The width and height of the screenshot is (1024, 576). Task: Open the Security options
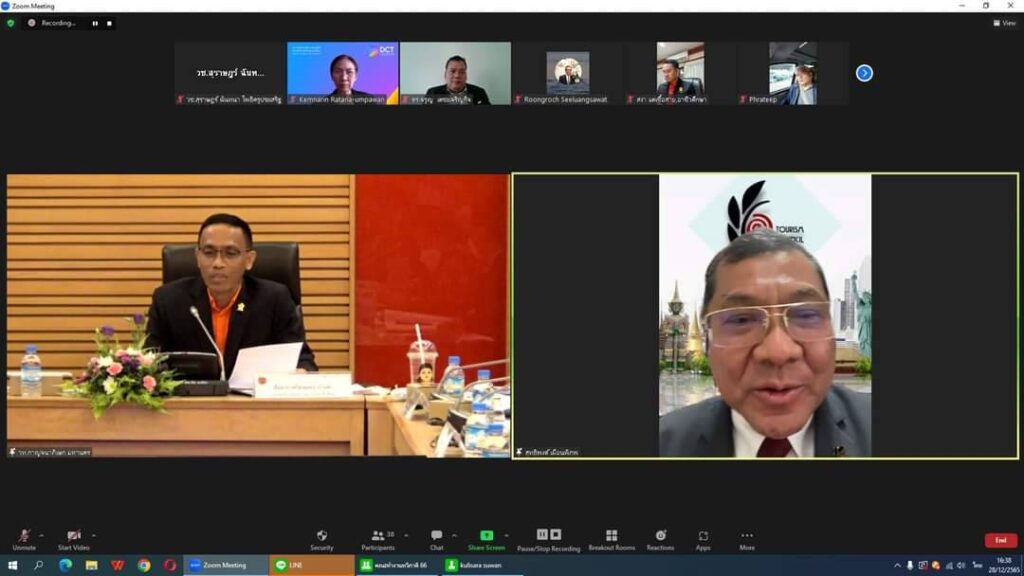coord(321,537)
